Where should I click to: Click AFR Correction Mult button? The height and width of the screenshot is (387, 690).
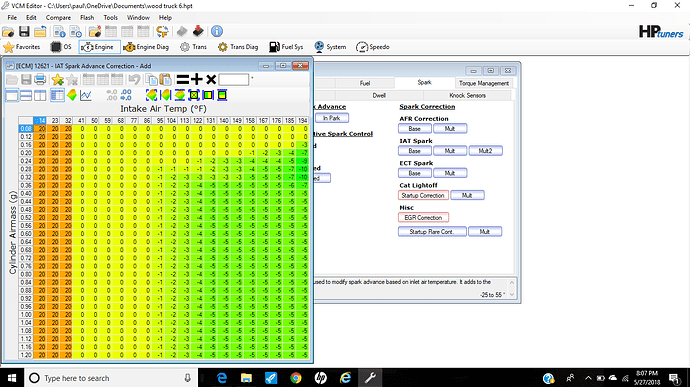coord(450,129)
